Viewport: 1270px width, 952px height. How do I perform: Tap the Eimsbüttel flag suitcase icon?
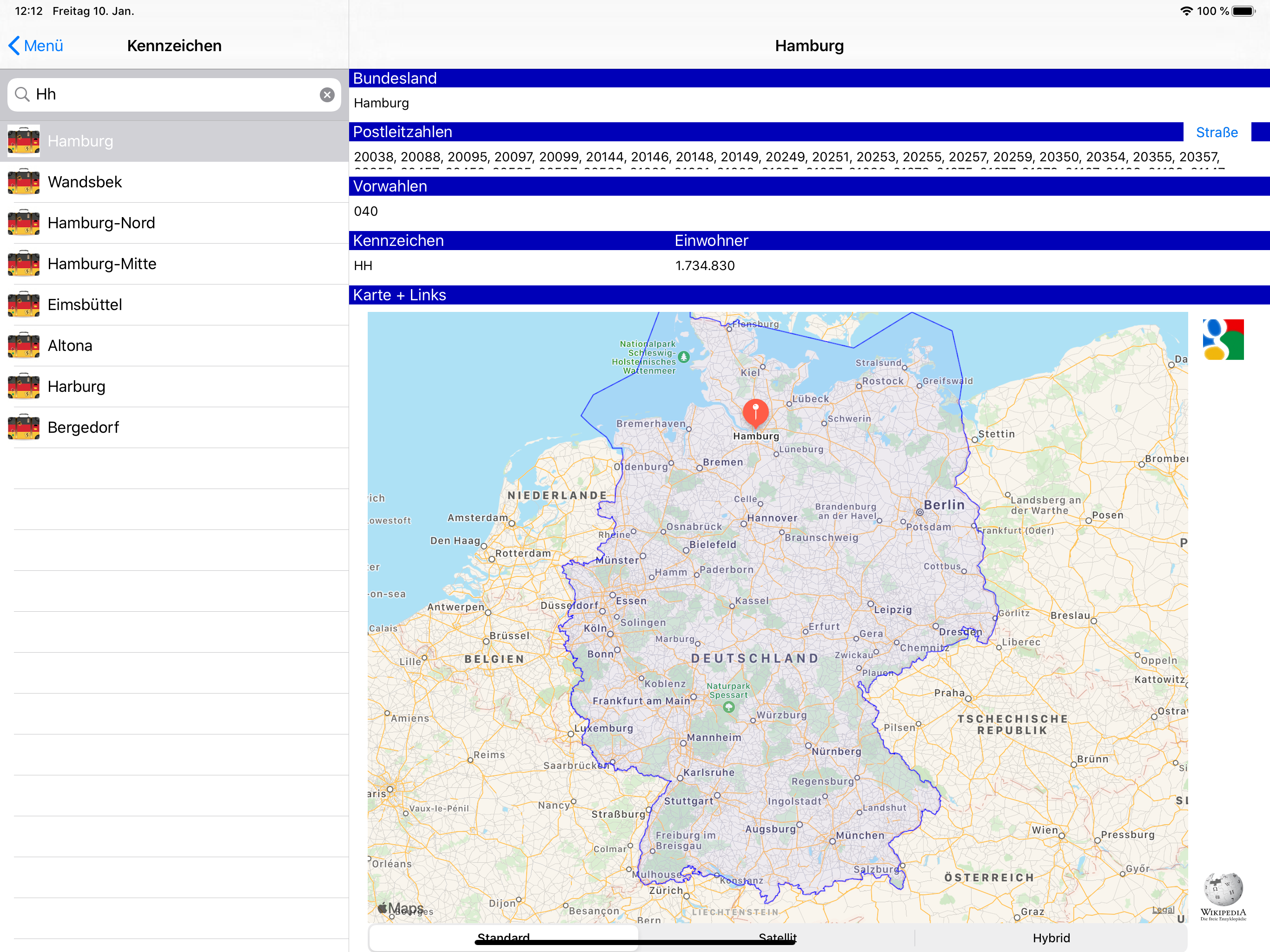point(24,305)
